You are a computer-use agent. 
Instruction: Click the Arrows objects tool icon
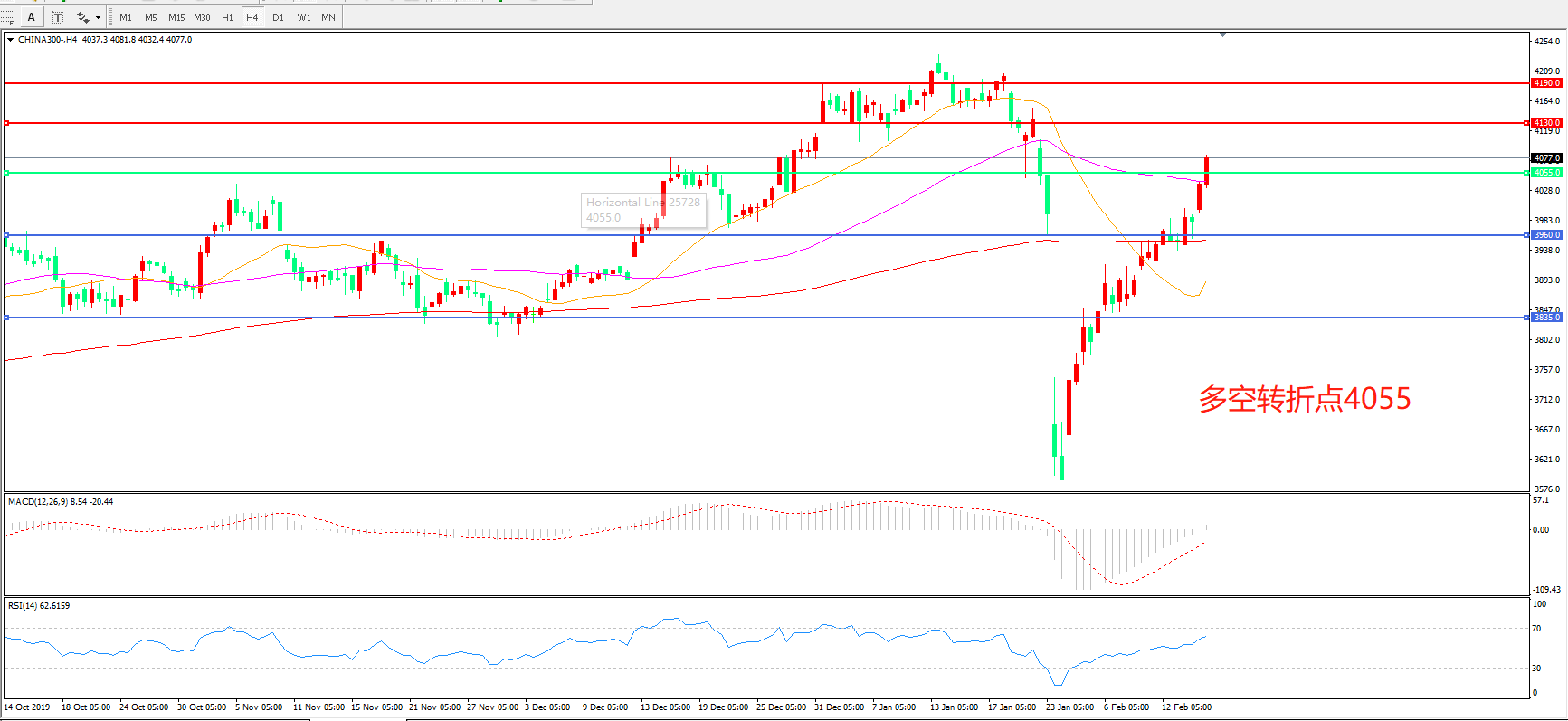82,17
